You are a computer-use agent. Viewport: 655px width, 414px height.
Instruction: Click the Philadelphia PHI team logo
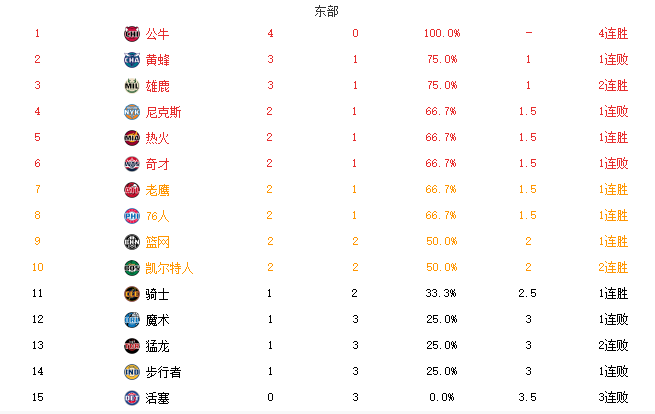pos(132,216)
